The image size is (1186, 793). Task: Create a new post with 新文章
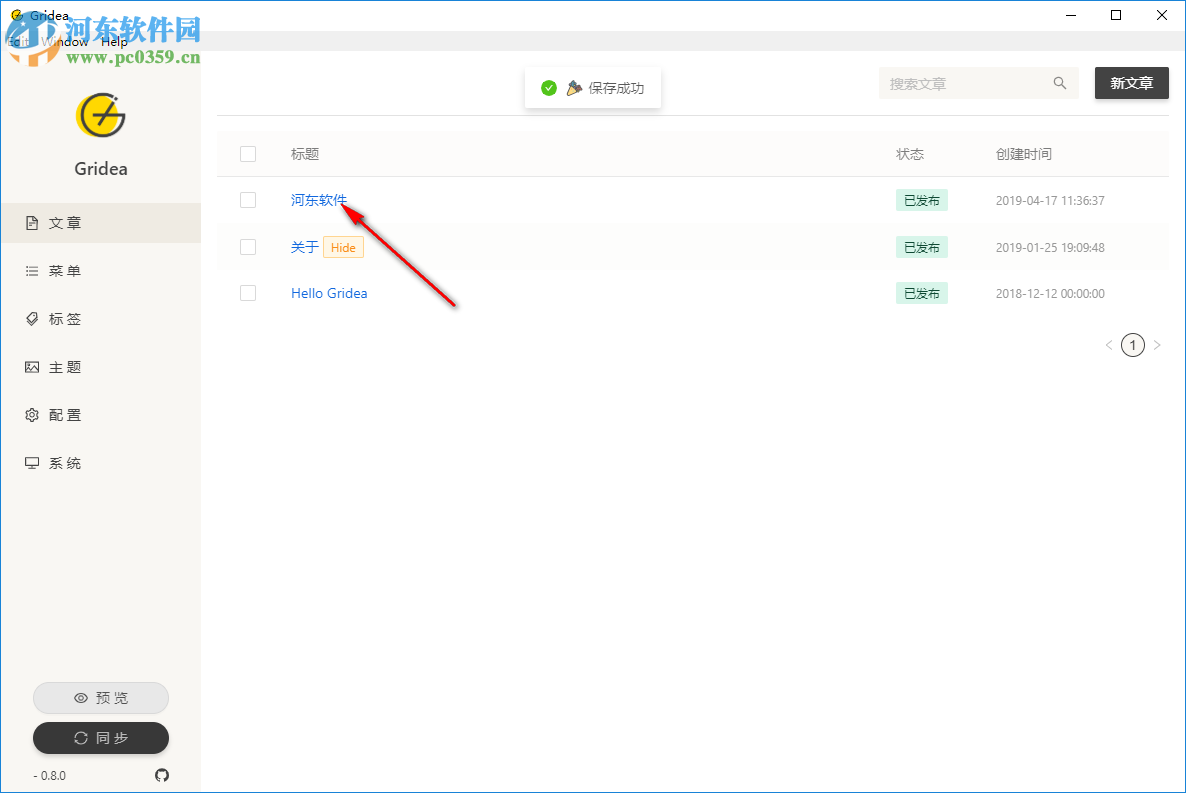(x=1132, y=83)
